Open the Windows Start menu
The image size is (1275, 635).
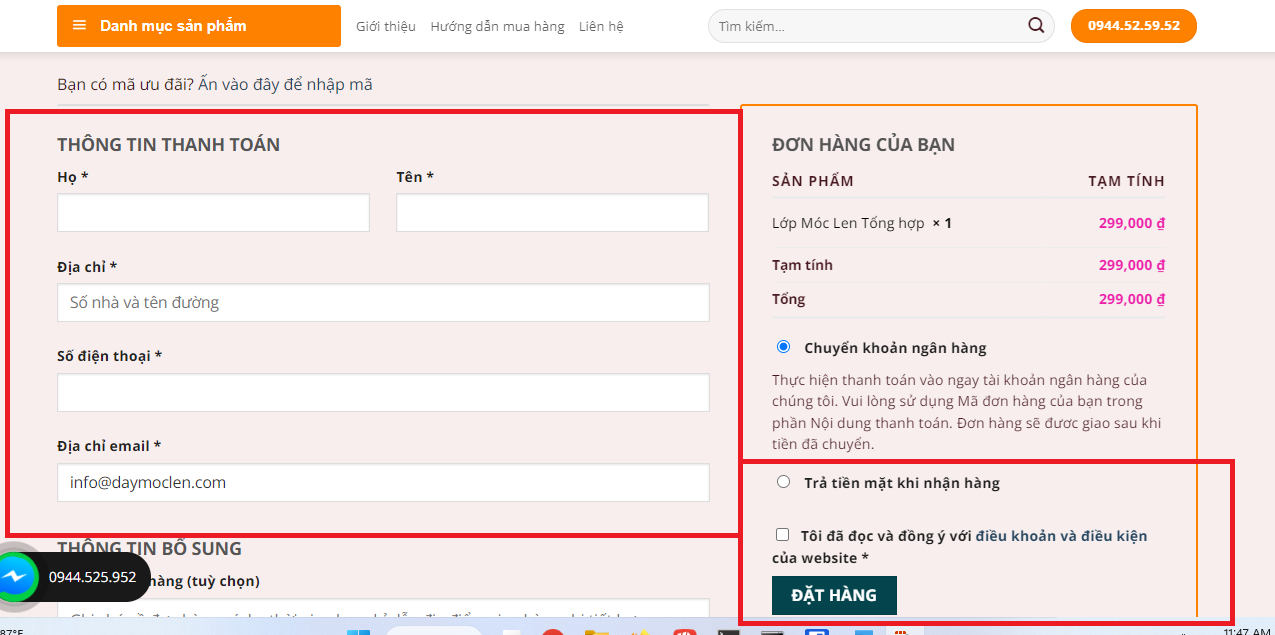(358, 632)
